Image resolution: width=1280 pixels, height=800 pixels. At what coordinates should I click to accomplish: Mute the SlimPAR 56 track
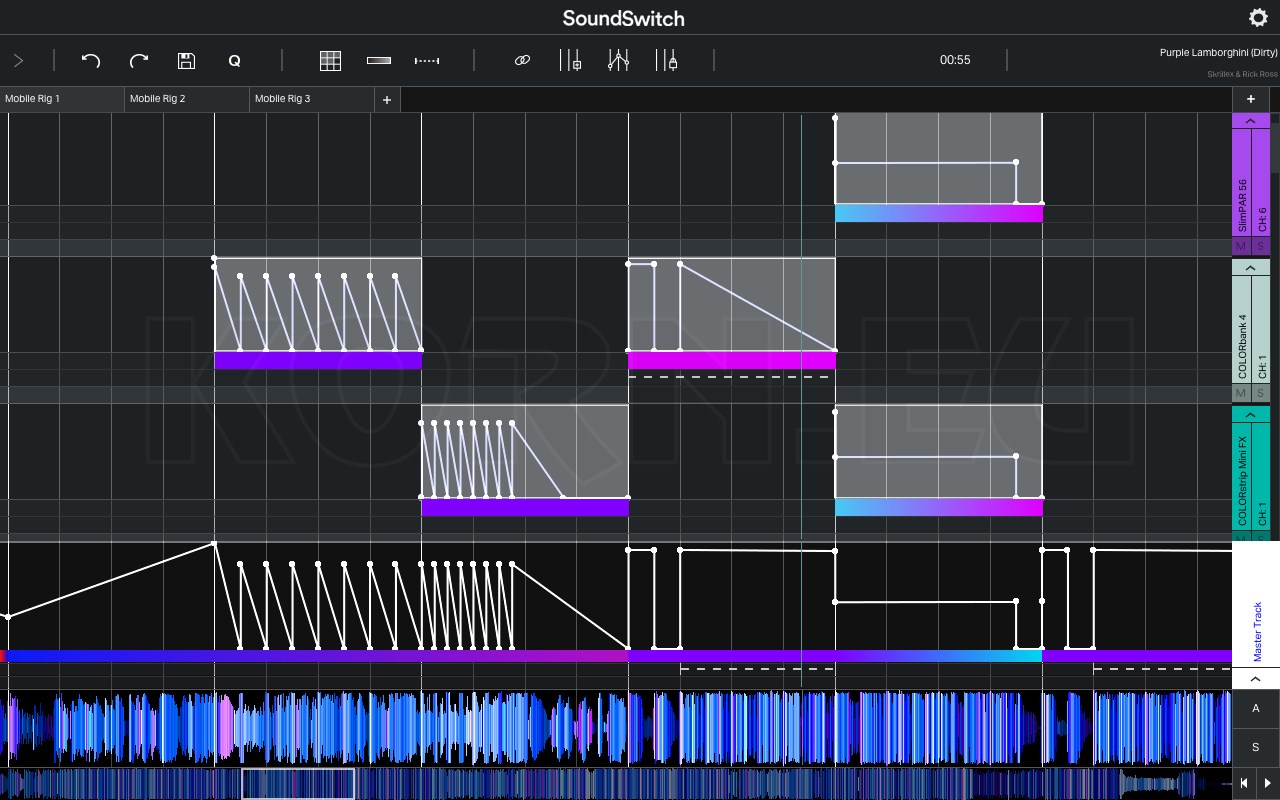1239,245
